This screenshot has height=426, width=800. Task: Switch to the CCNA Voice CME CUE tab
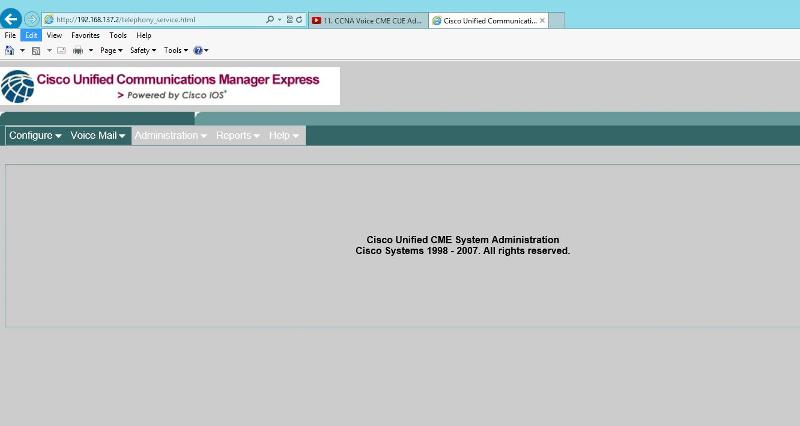[368, 20]
